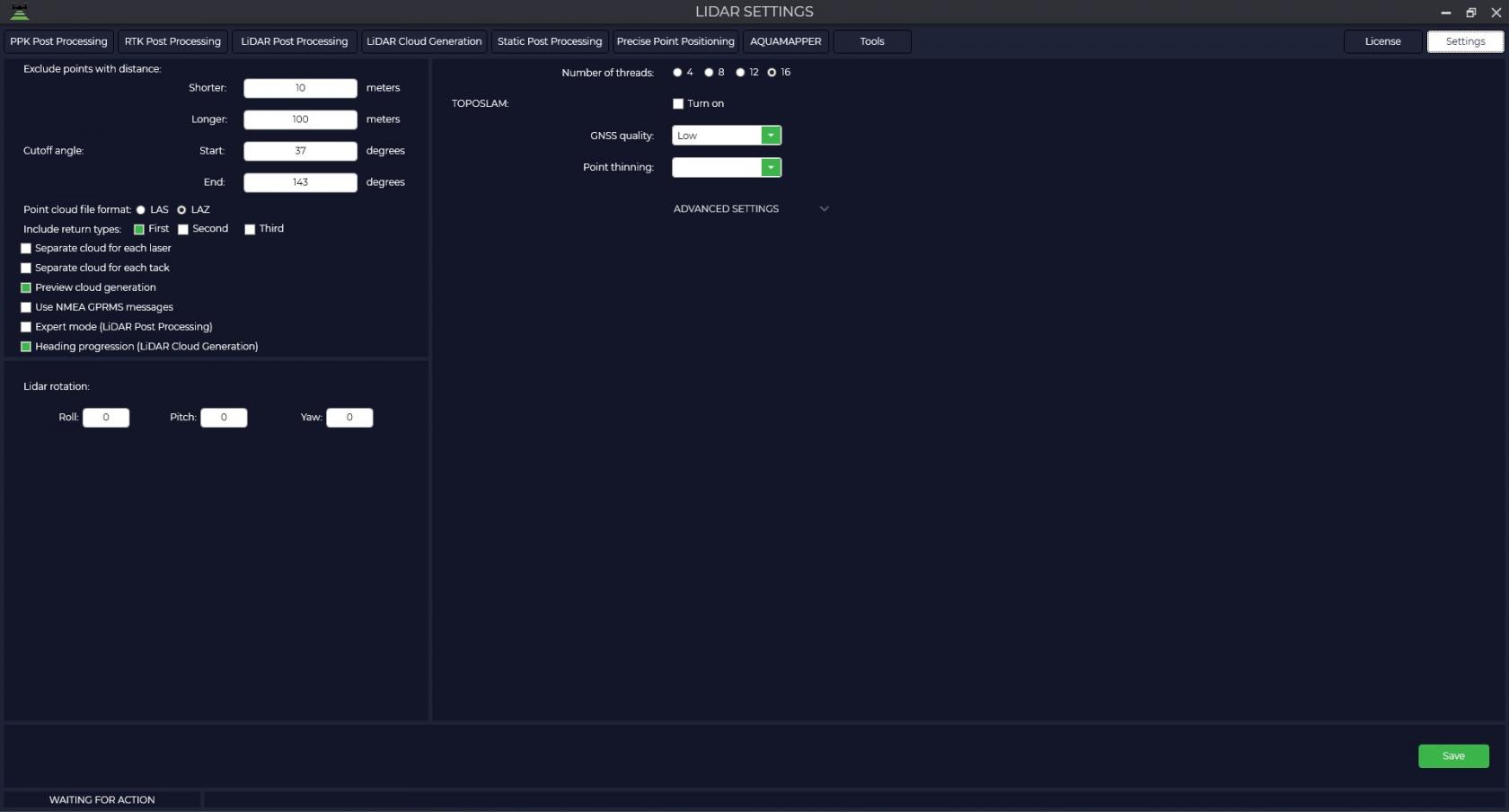This screenshot has width=1509, height=812.
Task: Enable the Third return type checkbox
Action: click(x=250, y=229)
